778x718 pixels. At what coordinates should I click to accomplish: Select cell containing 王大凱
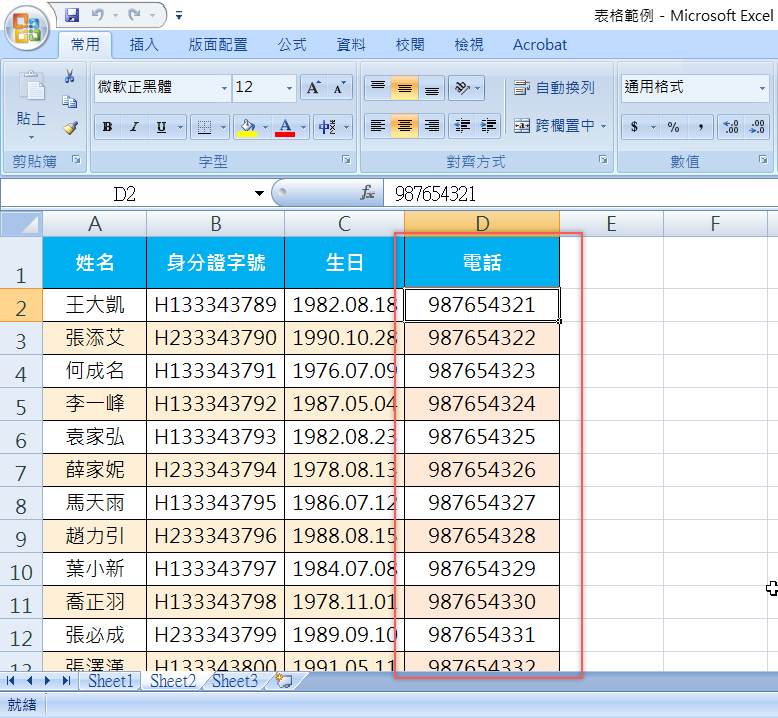point(95,305)
